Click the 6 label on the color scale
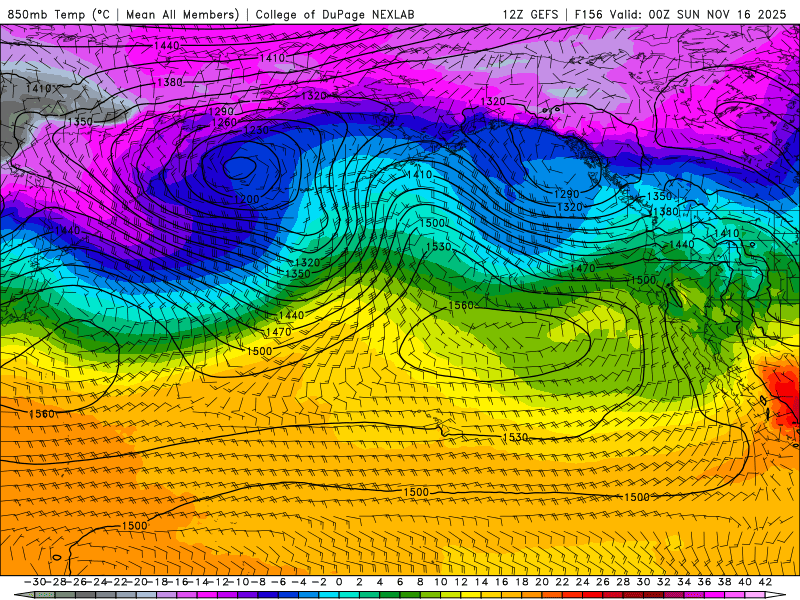Image resolution: width=800 pixels, height=600 pixels. tap(400, 582)
